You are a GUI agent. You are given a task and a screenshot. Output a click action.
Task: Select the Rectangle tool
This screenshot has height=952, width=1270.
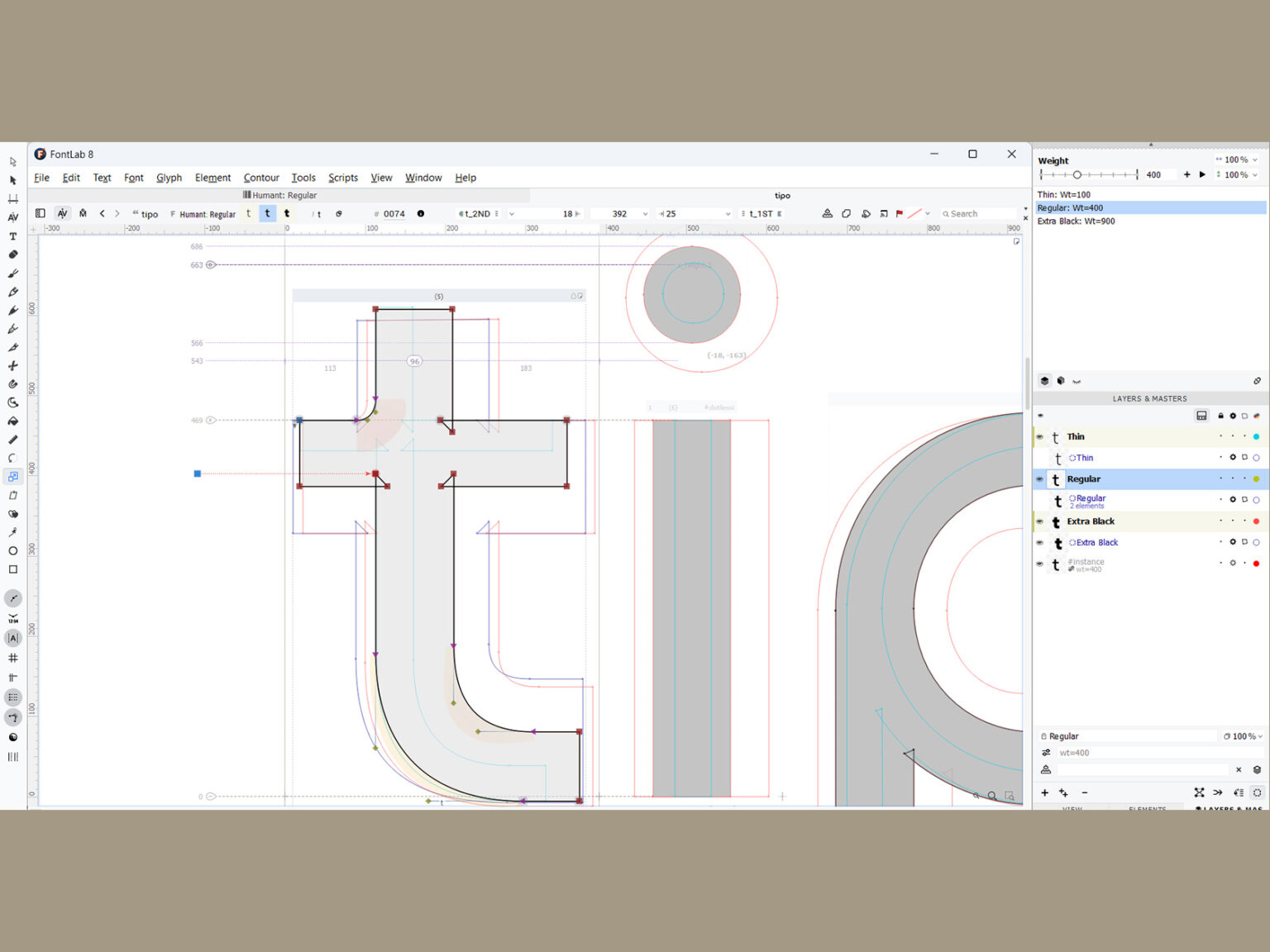click(x=12, y=569)
